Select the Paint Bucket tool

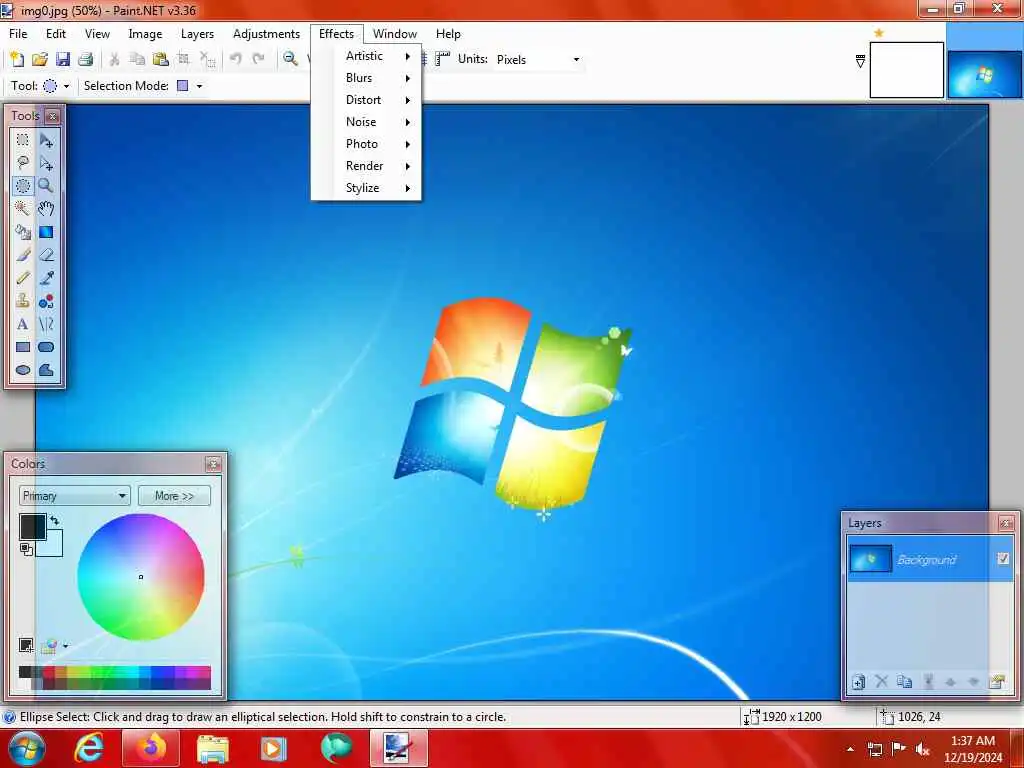pyautogui.click(x=23, y=232)
